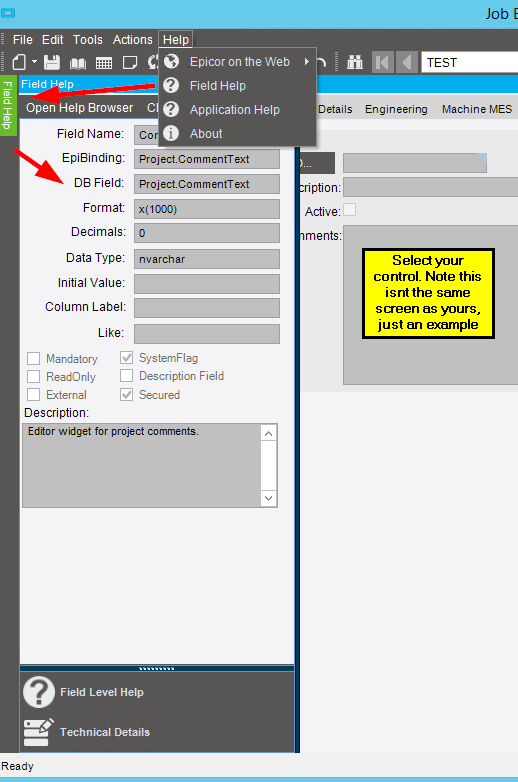Choose About from the Help menu
The width and height of the screenshot is (518, 782).
[206, 134]
